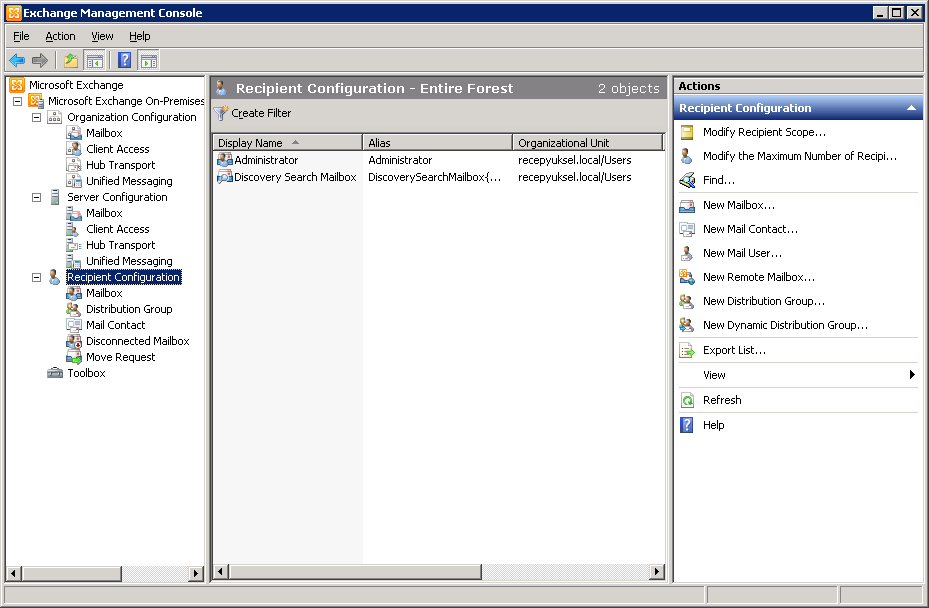Select the Disconnected Mailbox tree node
Image resolution: width=929 pixels, height=608 pixels.
pyautogui.click(x=137, y=341)
